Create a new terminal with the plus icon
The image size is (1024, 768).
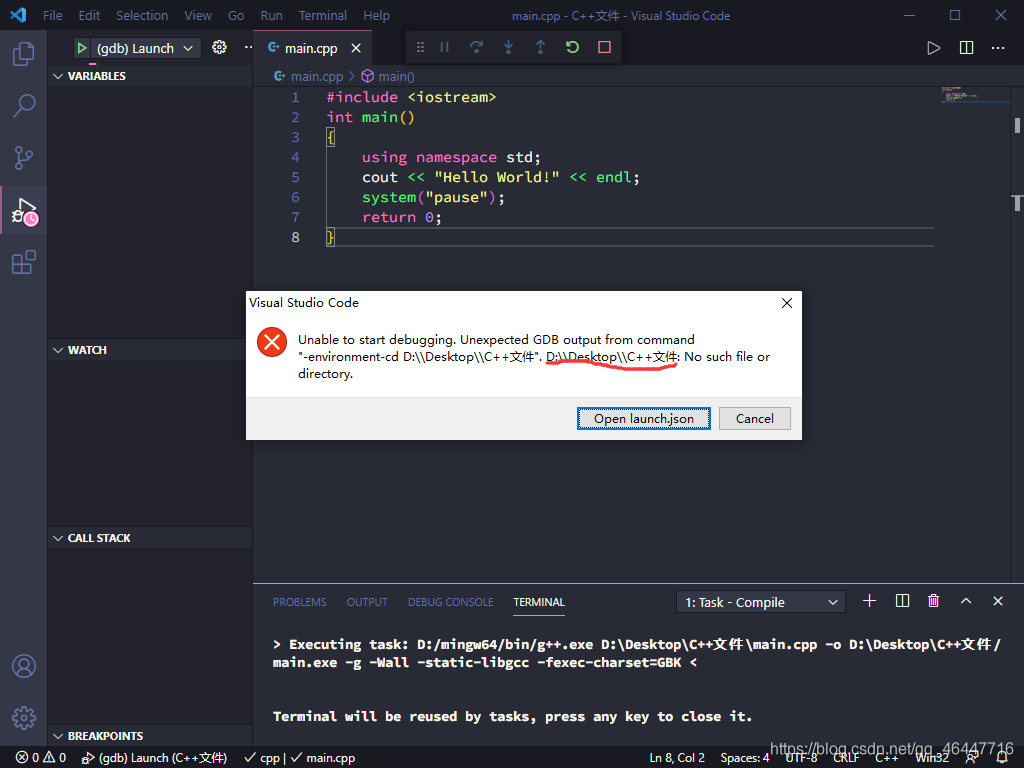[868, 601]
